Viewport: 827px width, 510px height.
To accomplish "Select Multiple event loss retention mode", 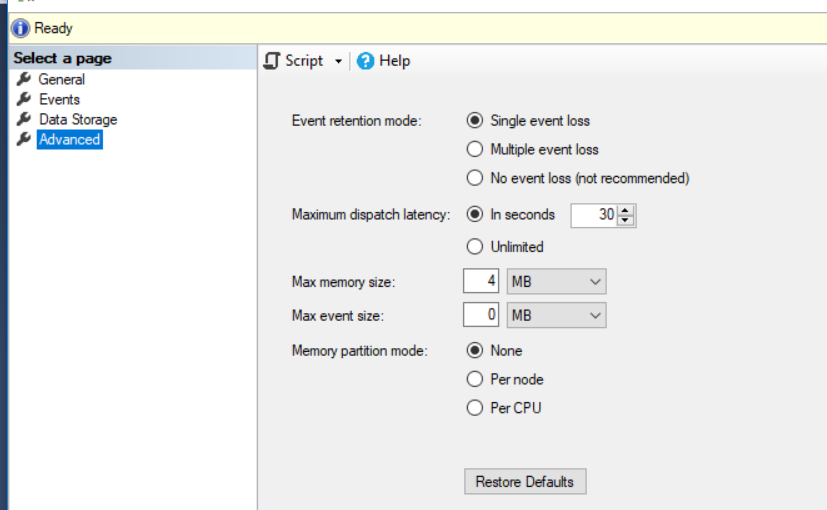I will point(476,150).
